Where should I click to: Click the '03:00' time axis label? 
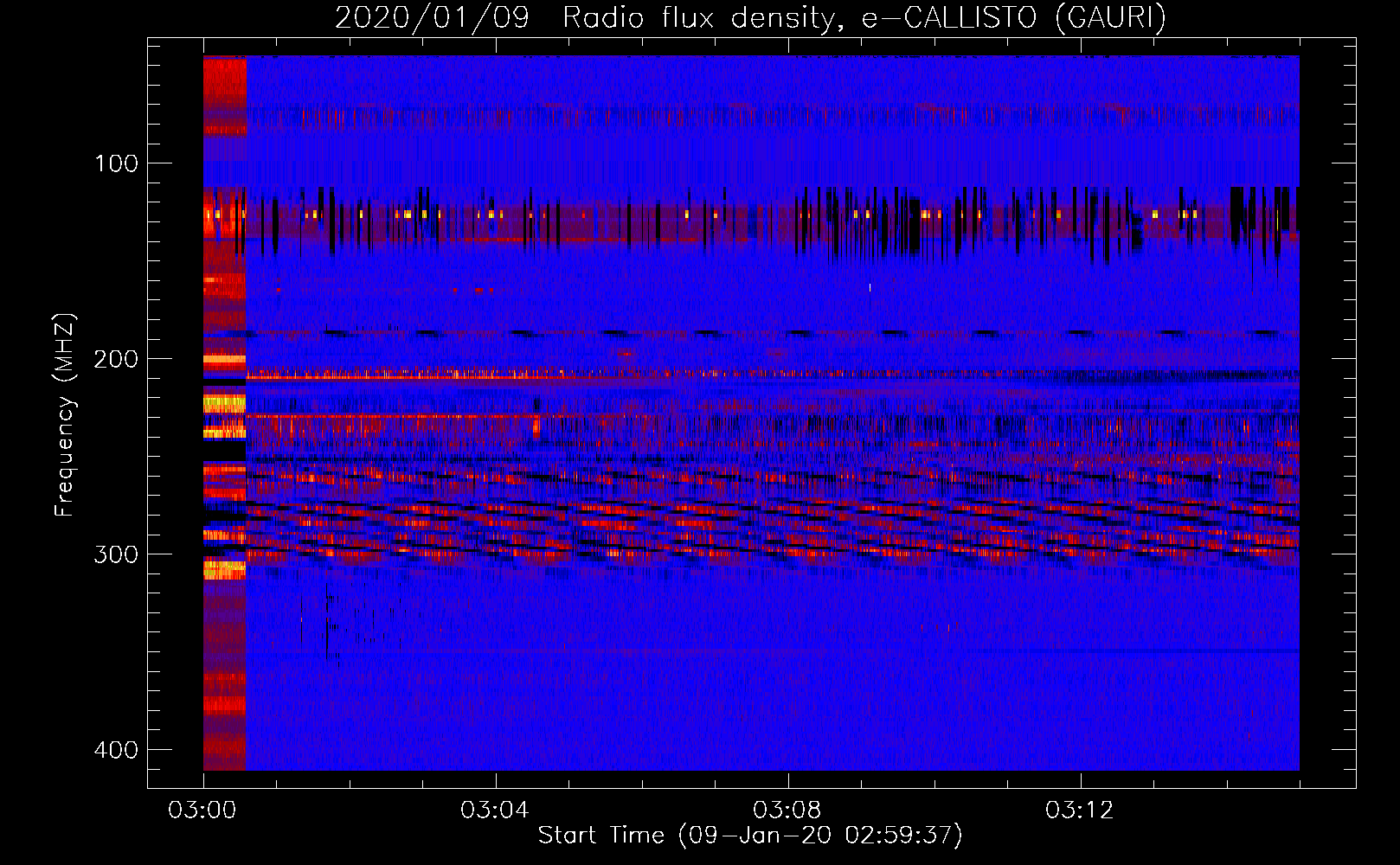(202, 811)
